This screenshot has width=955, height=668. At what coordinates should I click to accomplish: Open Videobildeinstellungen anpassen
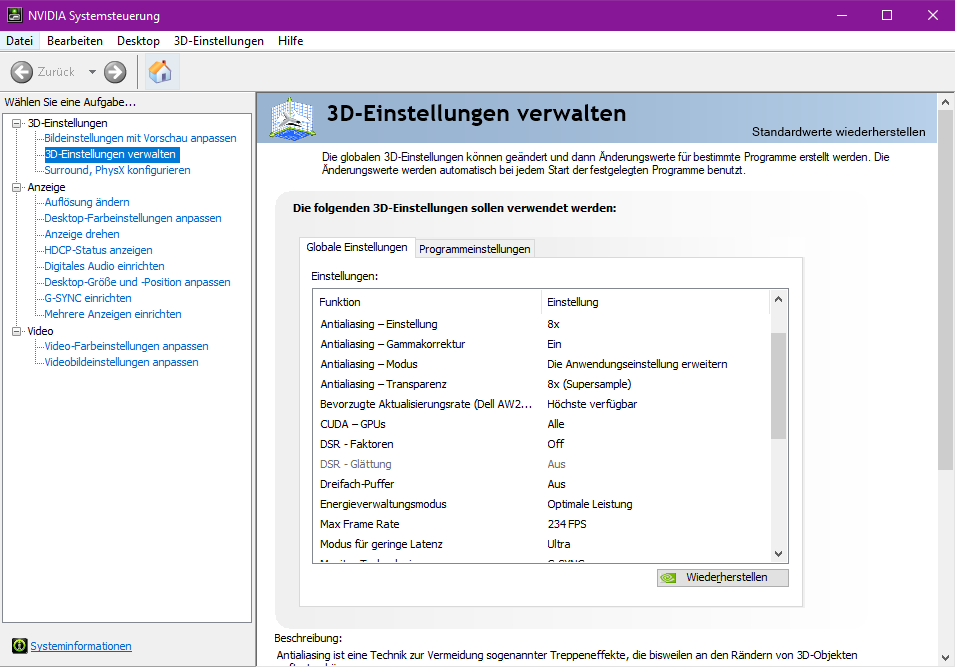tap(121, 362)
